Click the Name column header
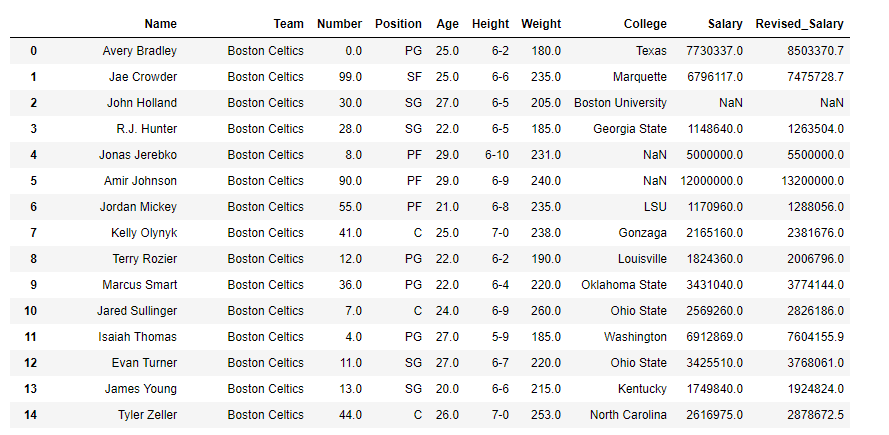Viewport: 889px width, 435px height. (160, 24)
